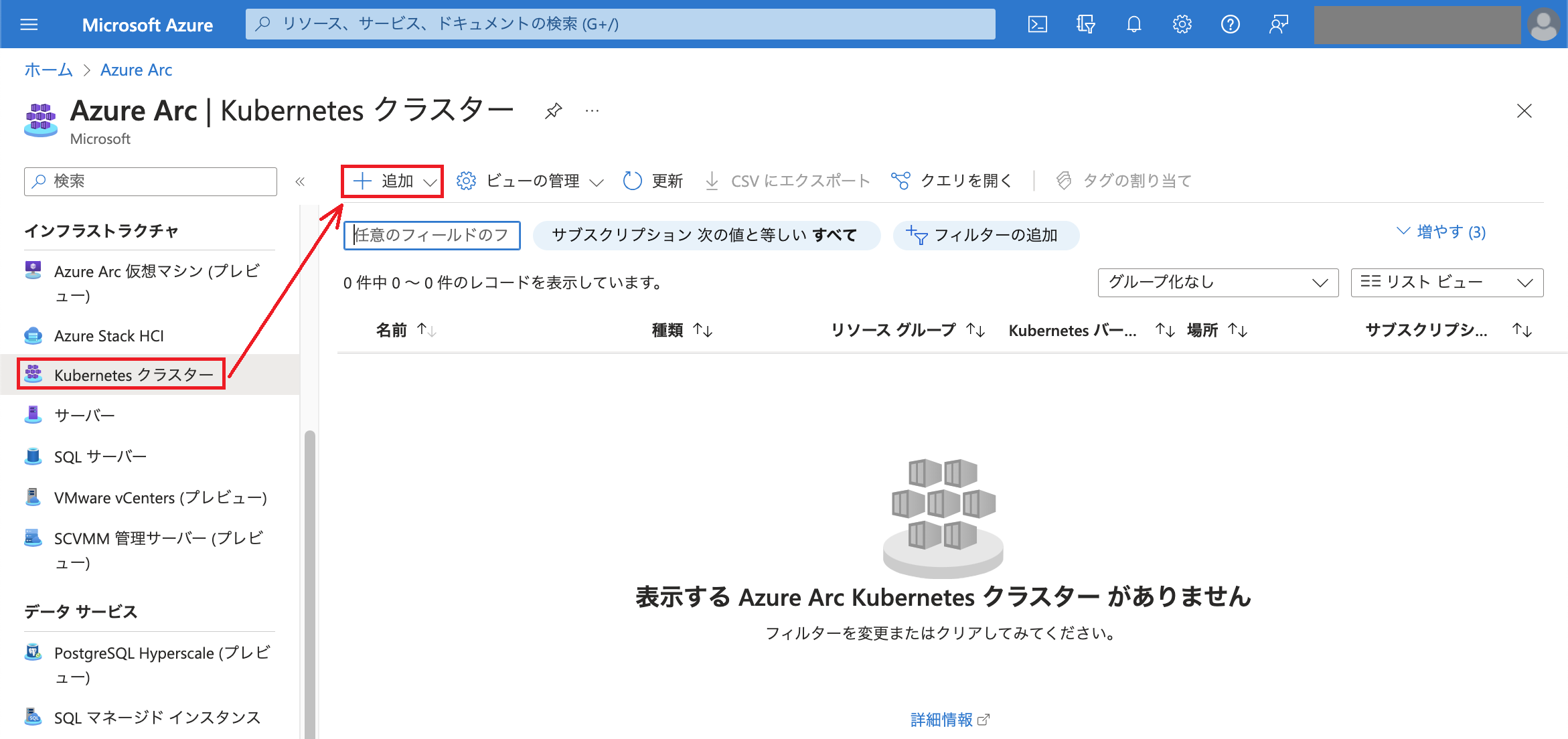This screenshot has width=1568, height=739.
Task: Click the Azure Arc 仮想マシン icon
Action: 33,270
